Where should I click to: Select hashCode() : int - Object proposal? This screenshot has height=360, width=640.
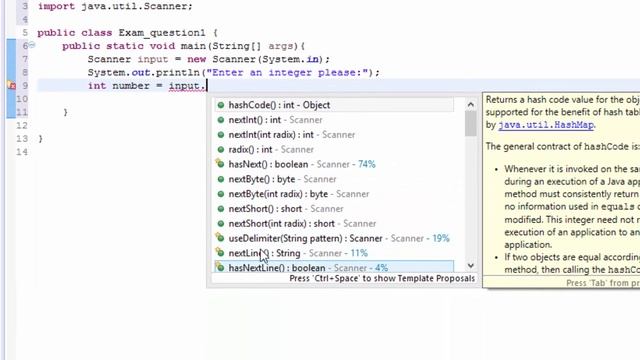334,105
